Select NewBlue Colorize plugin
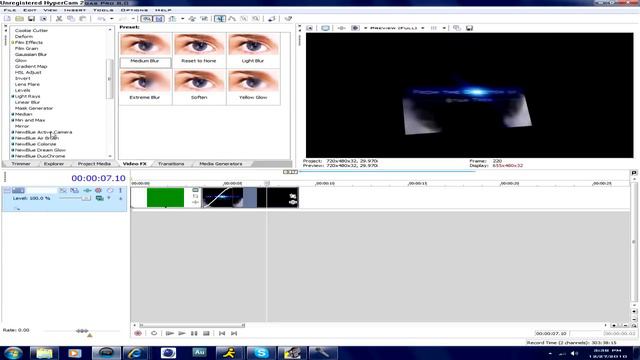Viewport: 640px width, 360px height. (x=36, y=144)
